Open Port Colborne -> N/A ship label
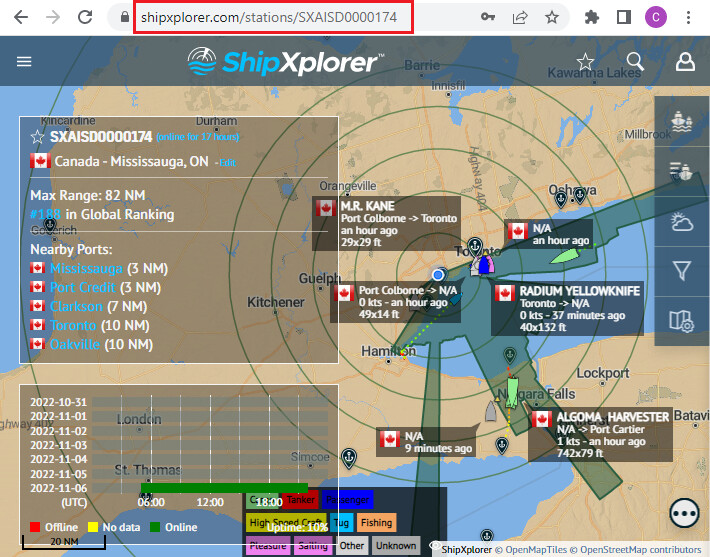Image resolution: width=710 pixels, height=557 pixels. [395, 303]
